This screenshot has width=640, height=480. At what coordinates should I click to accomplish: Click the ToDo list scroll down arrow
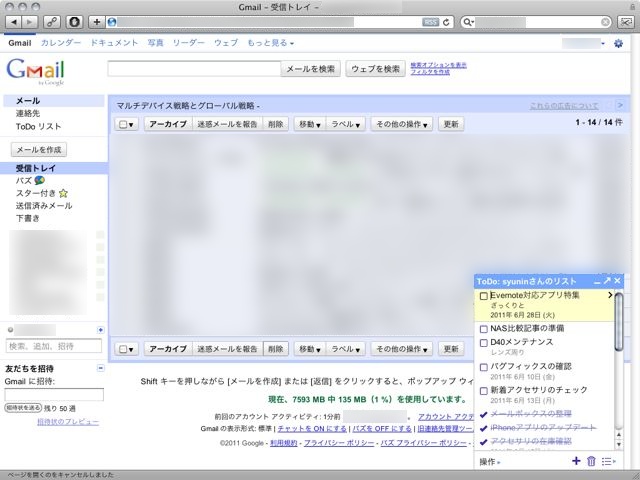(619, 444)
